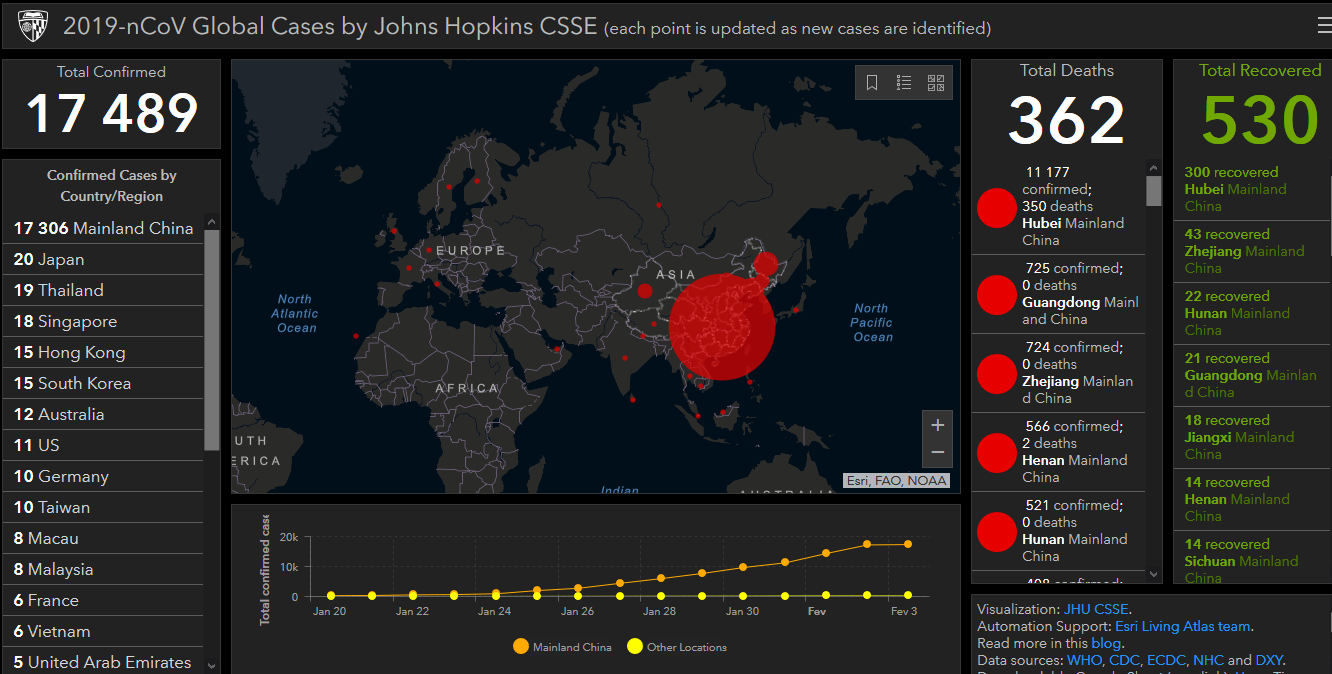Click the red circle beside Hubei
The image size is (1332, 674).
click(996, 207)
